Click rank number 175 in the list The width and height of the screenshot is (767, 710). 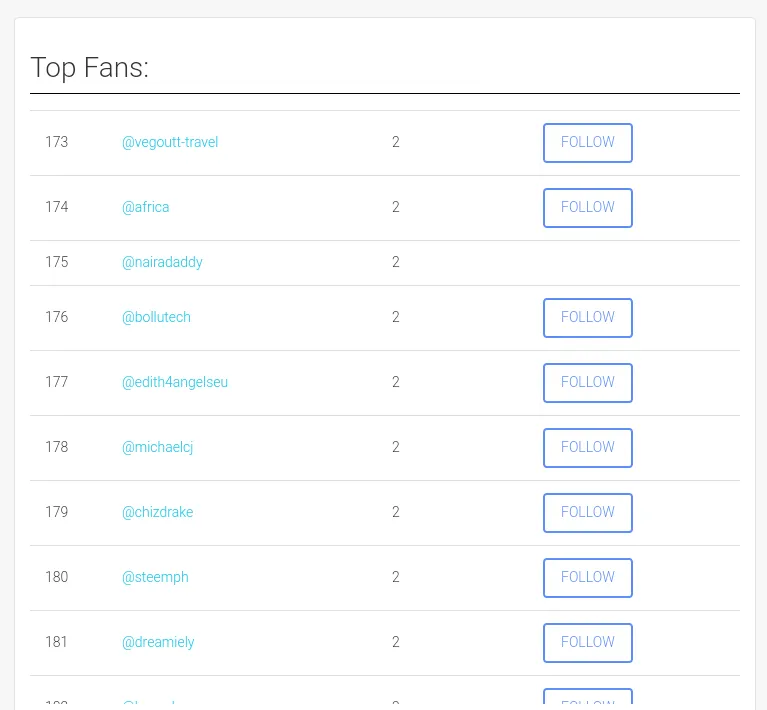pyautogui.click(x=57, y=263)
